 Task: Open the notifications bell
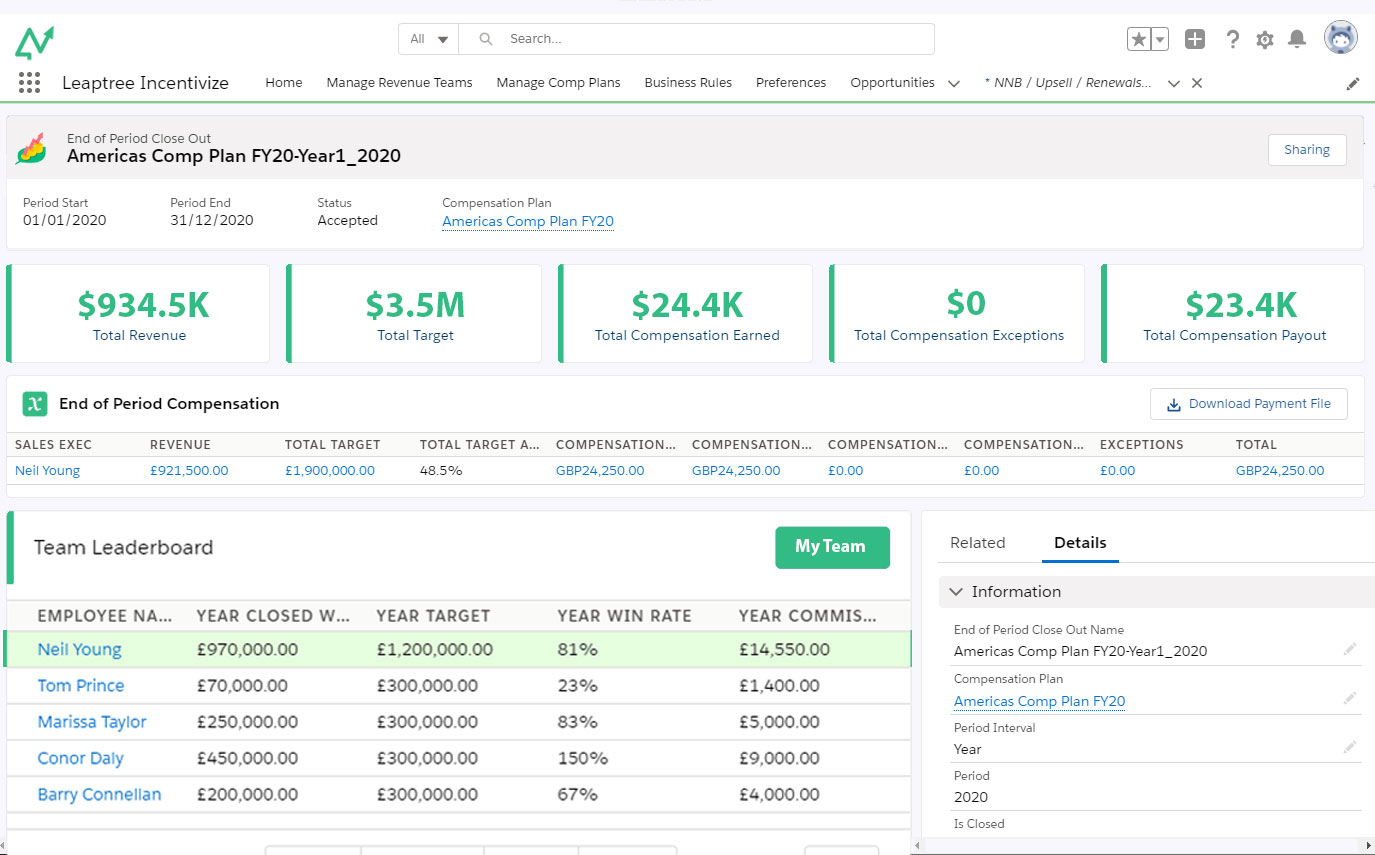(1297, 39)
